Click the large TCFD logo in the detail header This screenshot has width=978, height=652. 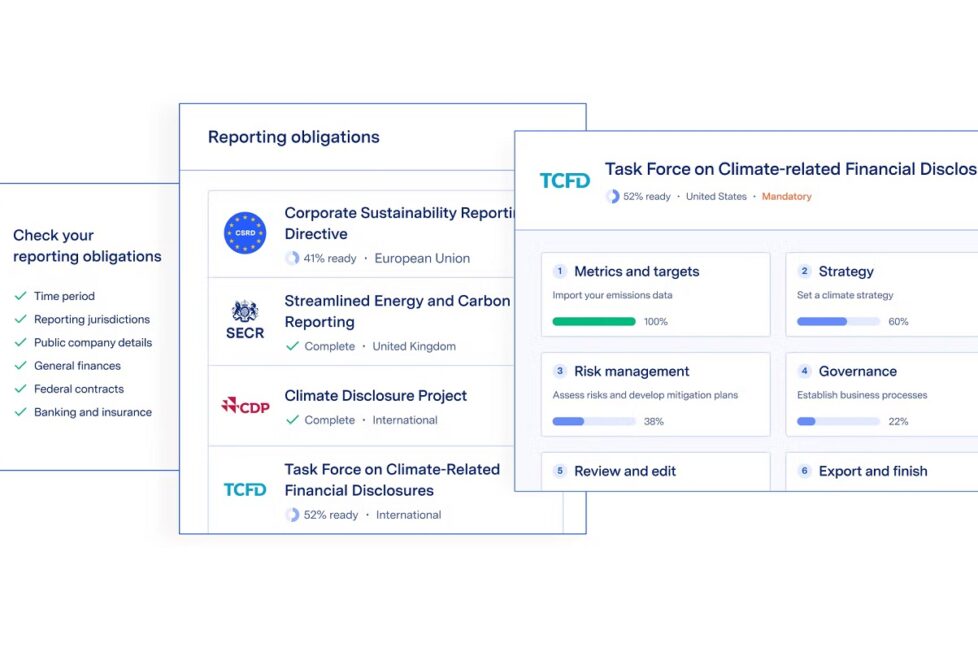point(565,181)
